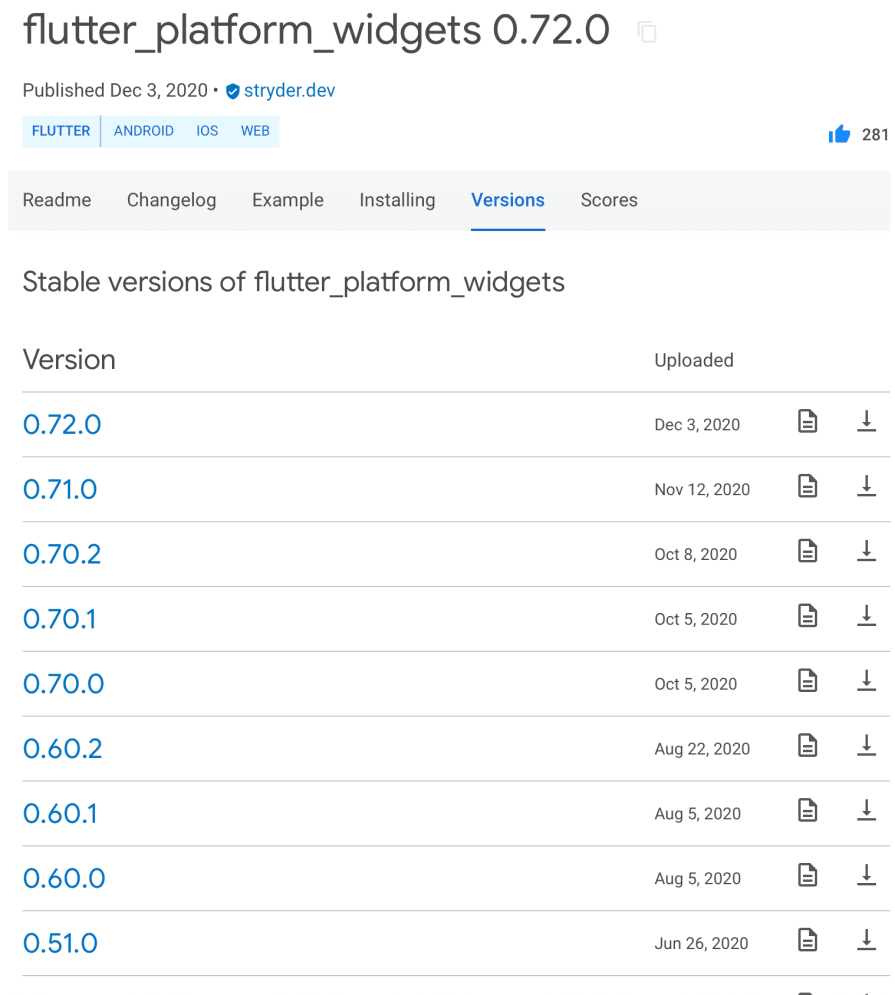Open documentation icon for version 0.60.1
The height and width of the screenshot is (995, 895).
point(807,810)
